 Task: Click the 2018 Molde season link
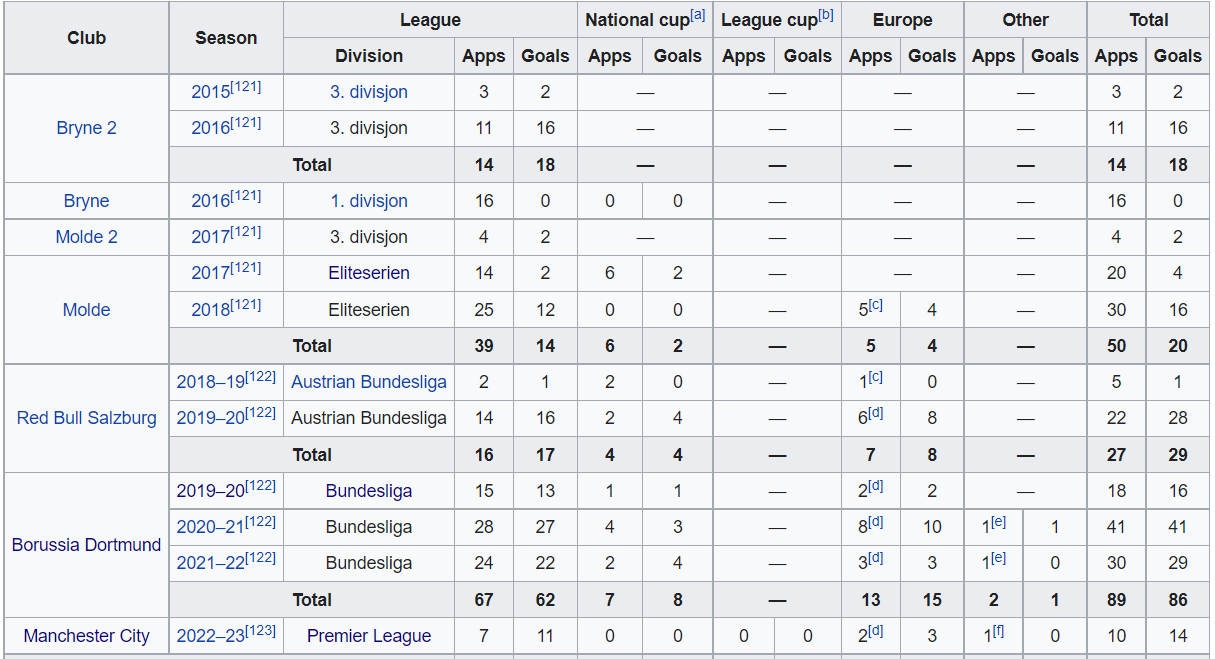click(210, 310)
